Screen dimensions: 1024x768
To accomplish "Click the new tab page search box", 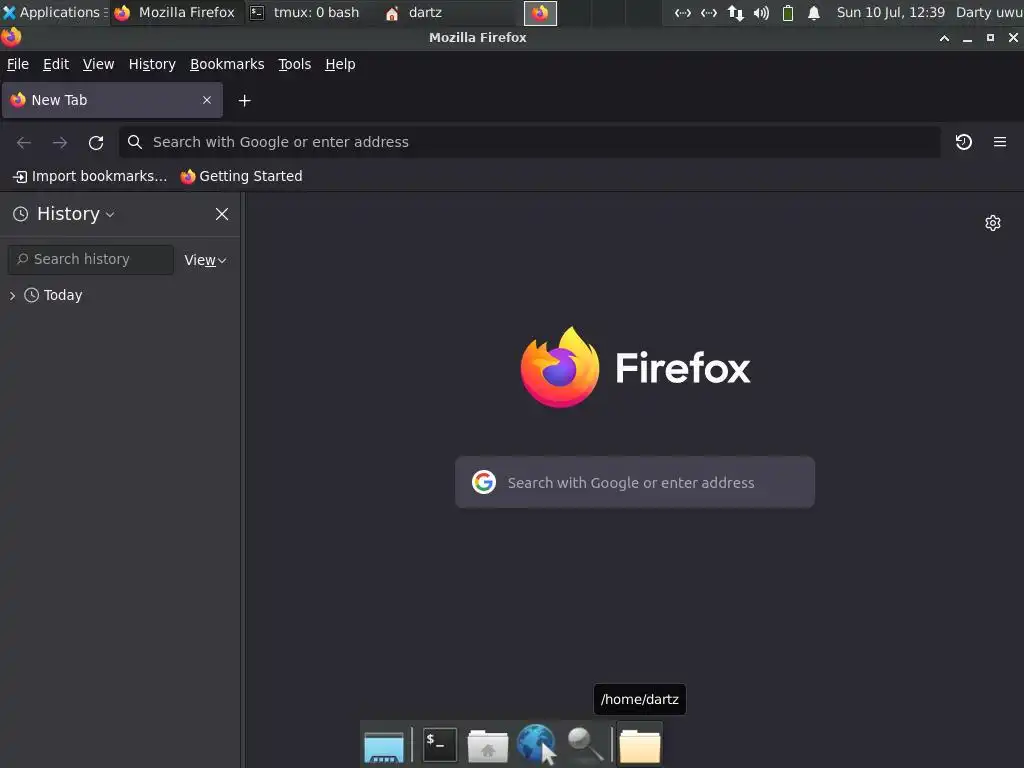I will 635,482.
